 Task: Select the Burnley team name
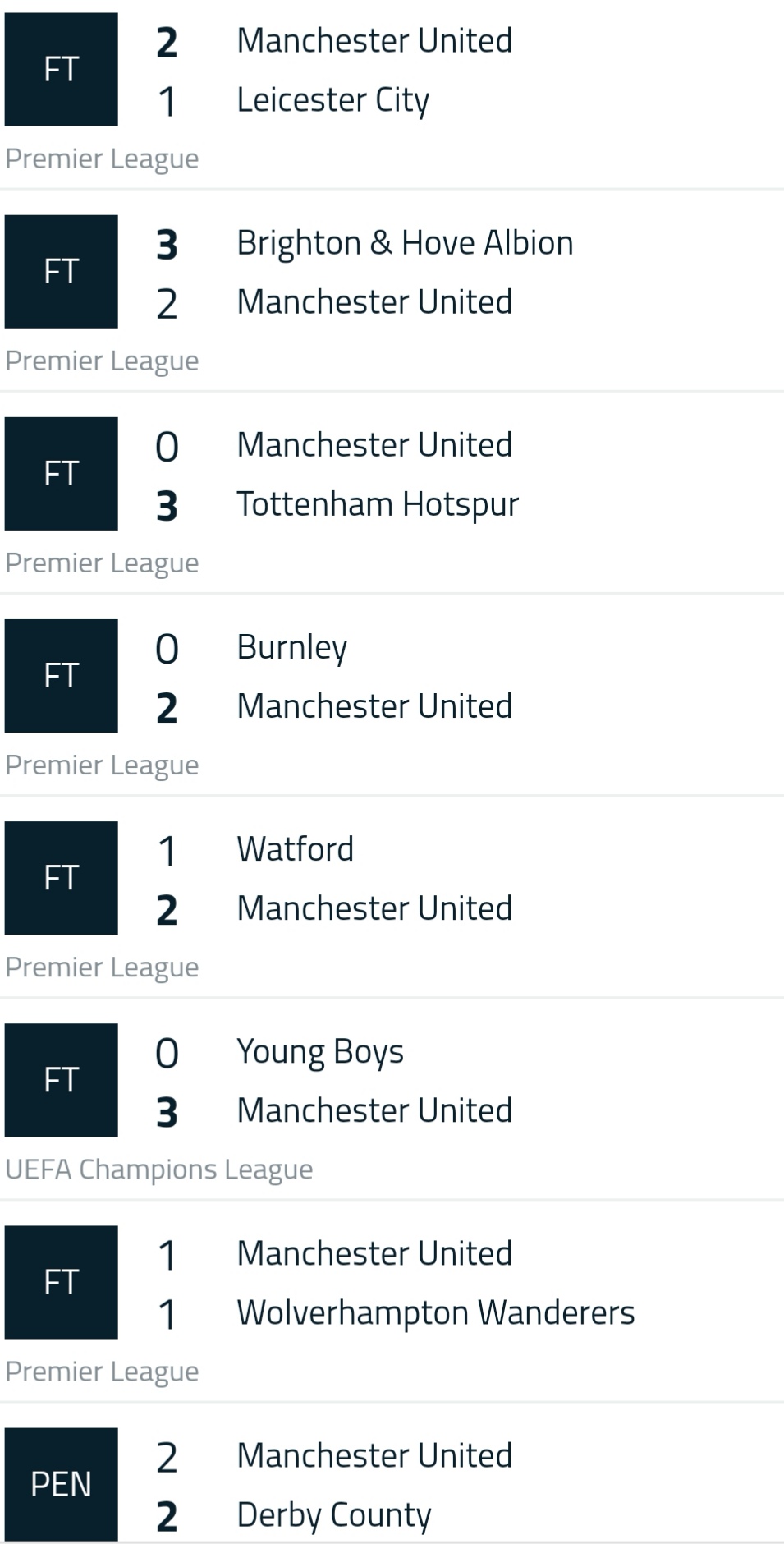pos(292,648)
